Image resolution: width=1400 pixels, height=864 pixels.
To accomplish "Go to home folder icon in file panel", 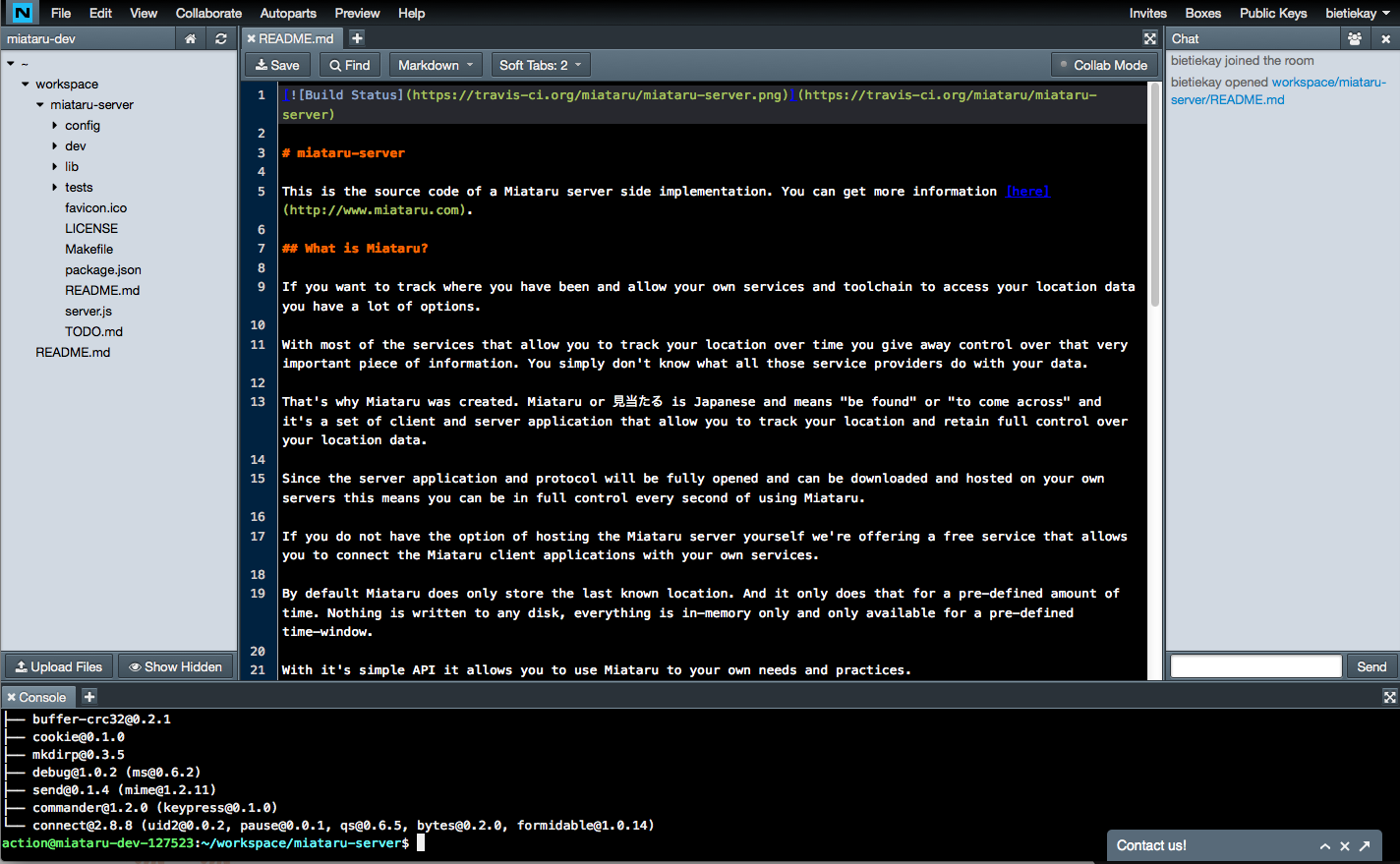I will click(x=191, y=38).
